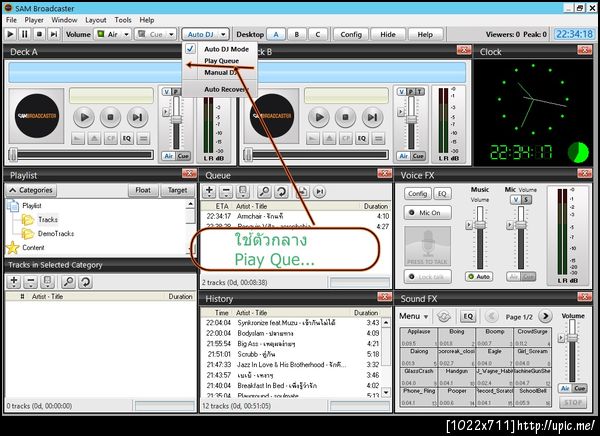The image size is (600, 436).
Task: Stop Deck B playback
Action: point(346,117)
